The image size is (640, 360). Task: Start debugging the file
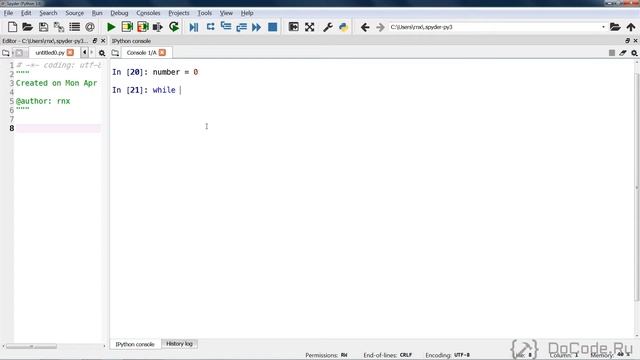194,27
